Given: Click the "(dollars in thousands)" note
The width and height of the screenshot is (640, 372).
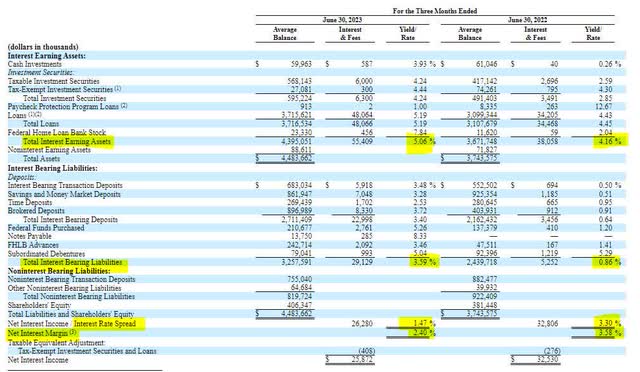Looking at the screenshot, I should (x=43, y=47).
